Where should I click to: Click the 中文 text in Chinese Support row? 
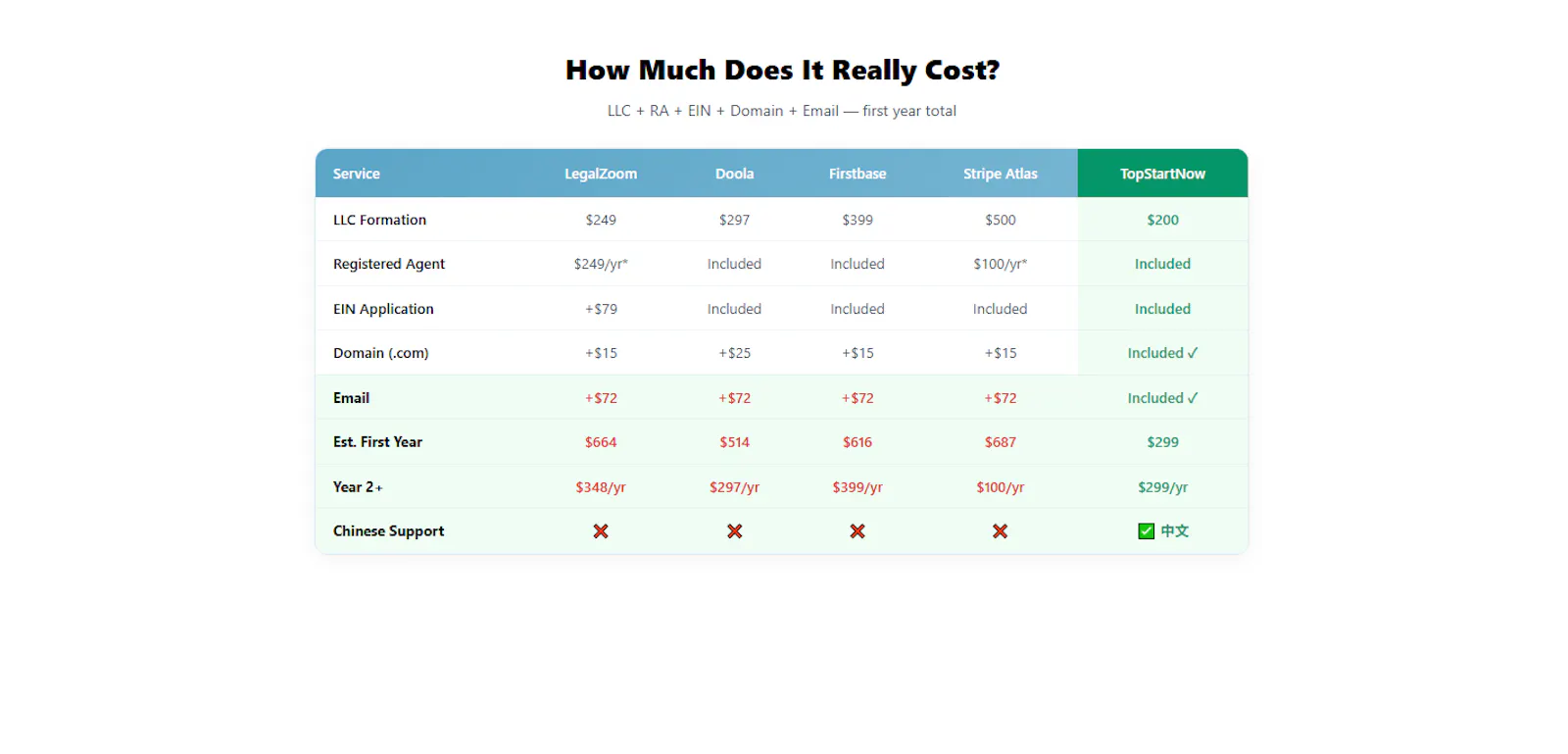[x=1174, y=531]
